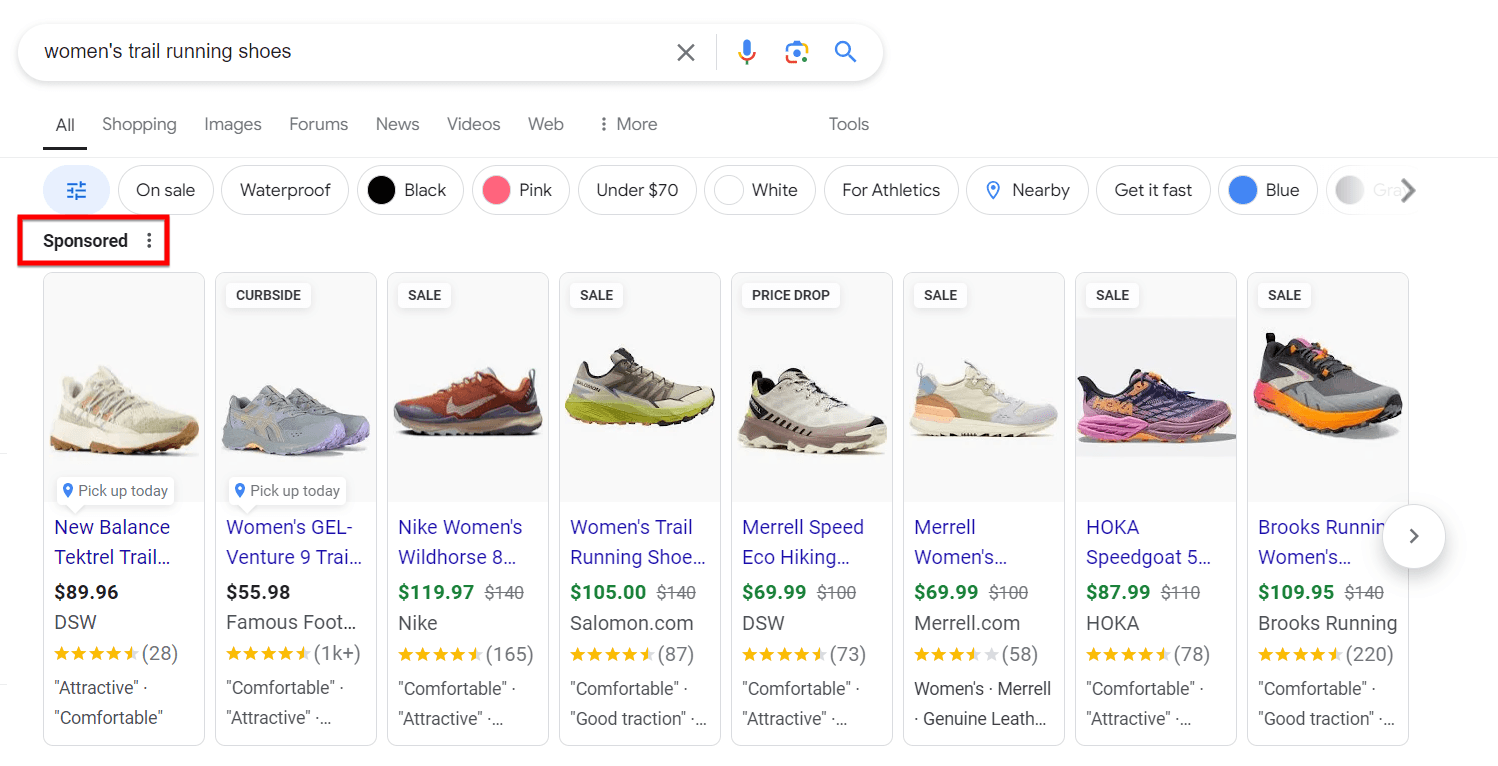The image size is (1498, 766).
Task: Open the Merrell Women's product link
Action: coord(961,542)
